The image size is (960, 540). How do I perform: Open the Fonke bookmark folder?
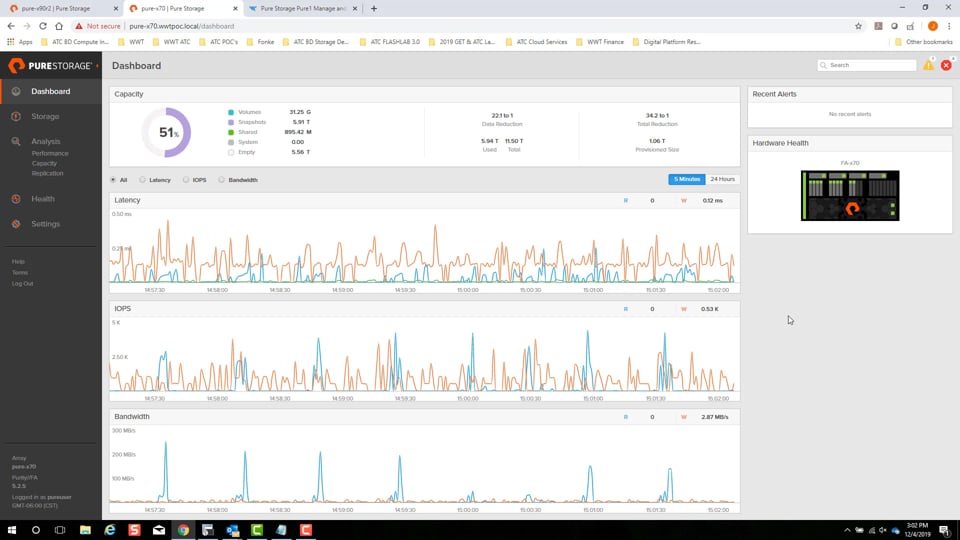[260, 42]
